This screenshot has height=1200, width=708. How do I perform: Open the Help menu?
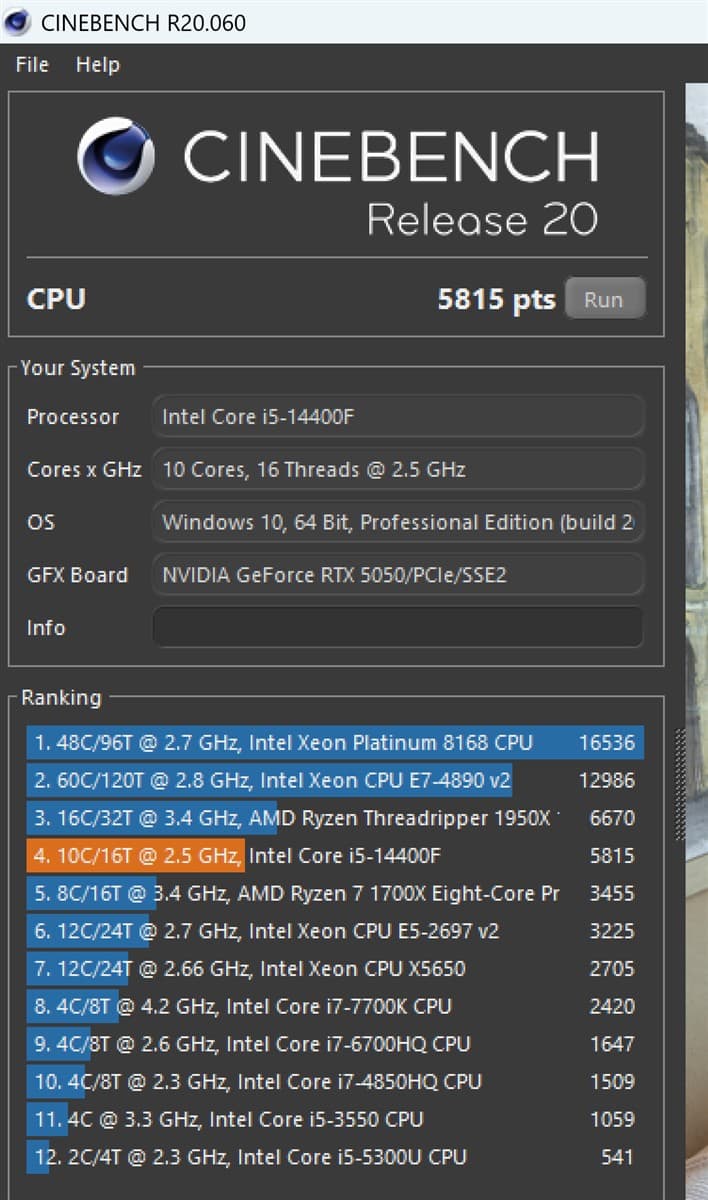click(97, 65)
